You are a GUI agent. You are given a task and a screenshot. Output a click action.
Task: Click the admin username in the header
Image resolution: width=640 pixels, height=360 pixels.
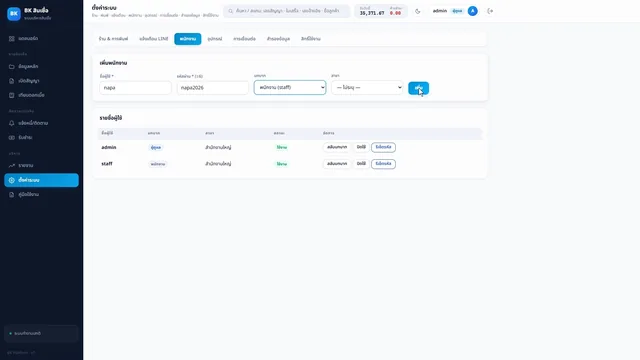(440, 11)
